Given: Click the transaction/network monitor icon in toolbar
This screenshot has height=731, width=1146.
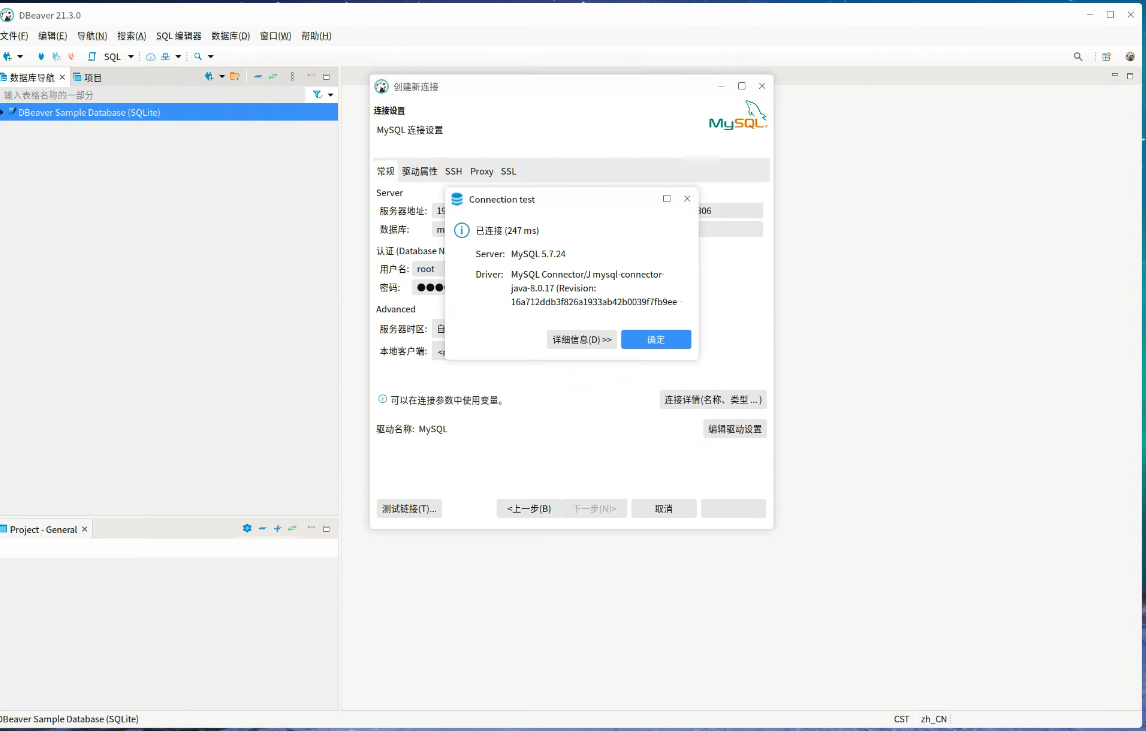Looking at the screenshot, I should click(166, 56).
